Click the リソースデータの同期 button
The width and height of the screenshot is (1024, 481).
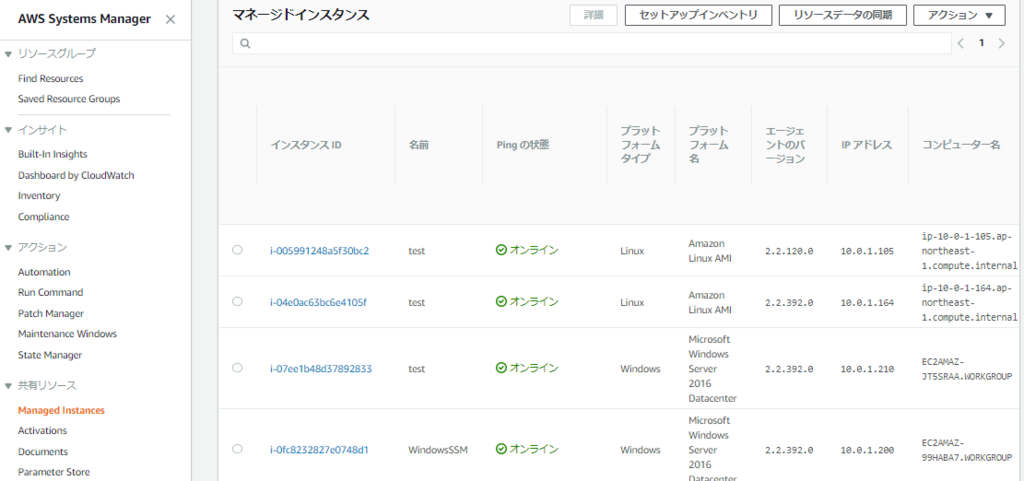(x=842, y=15)
